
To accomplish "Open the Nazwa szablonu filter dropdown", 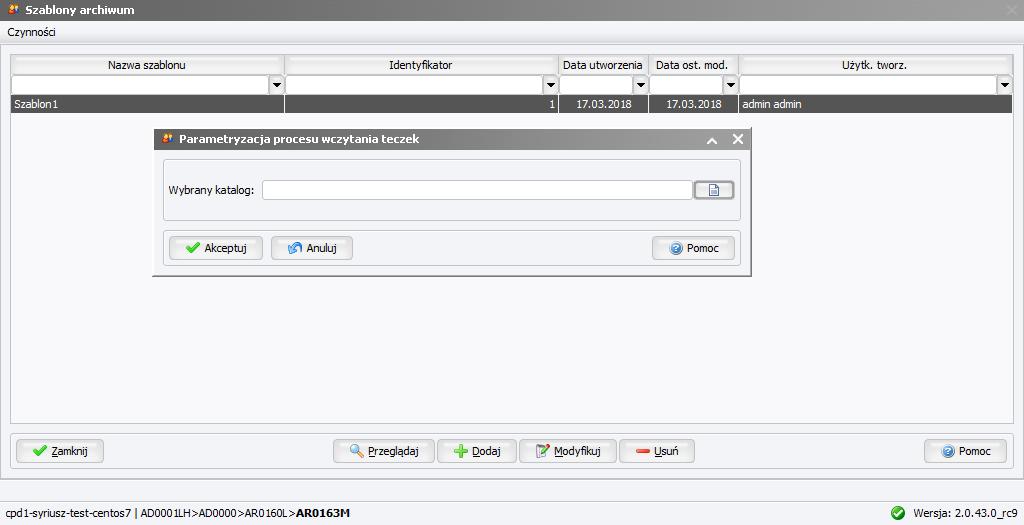I will [x=276, y=85].
